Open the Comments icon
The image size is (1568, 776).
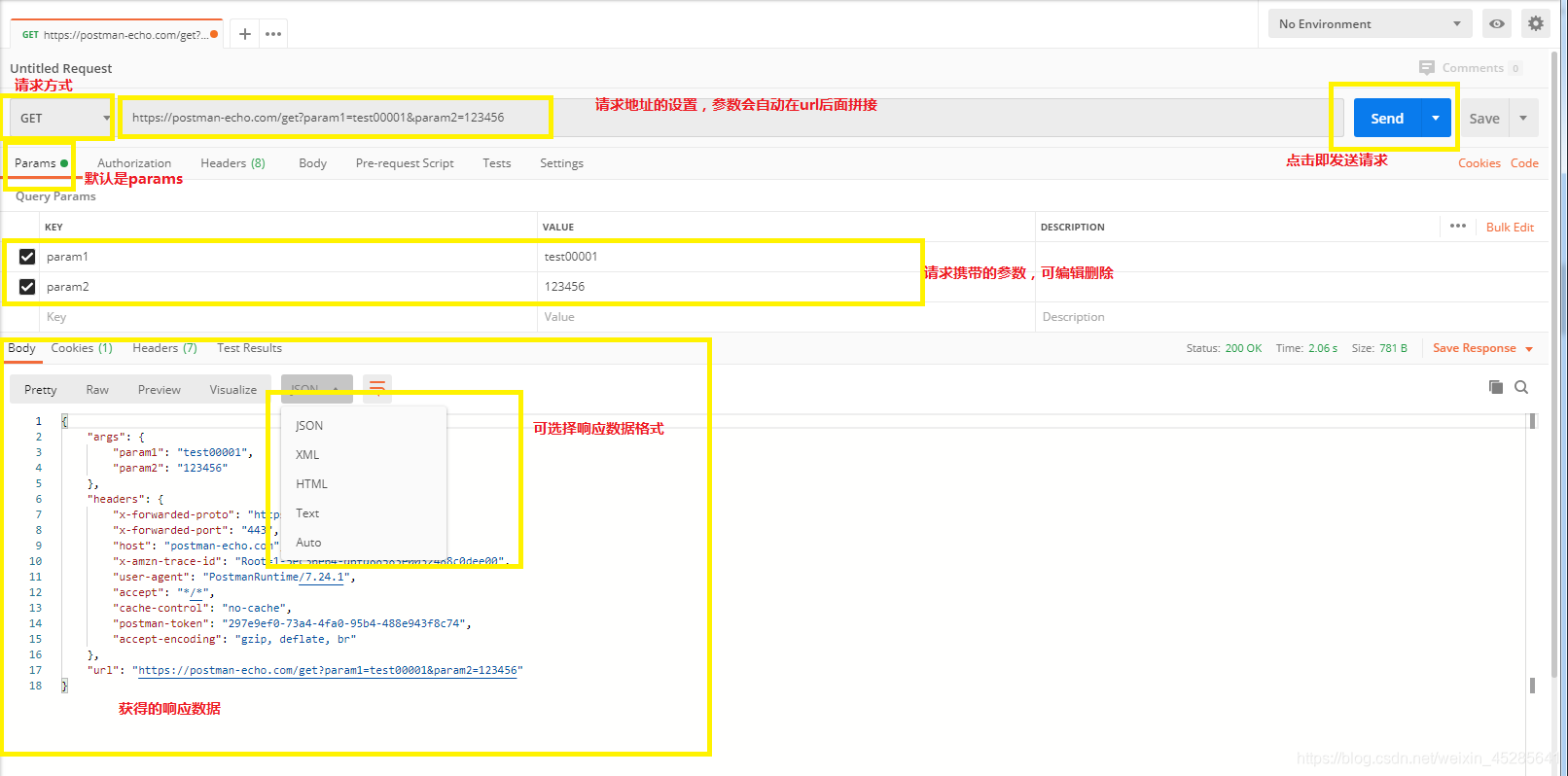[x=1427, y=68]
